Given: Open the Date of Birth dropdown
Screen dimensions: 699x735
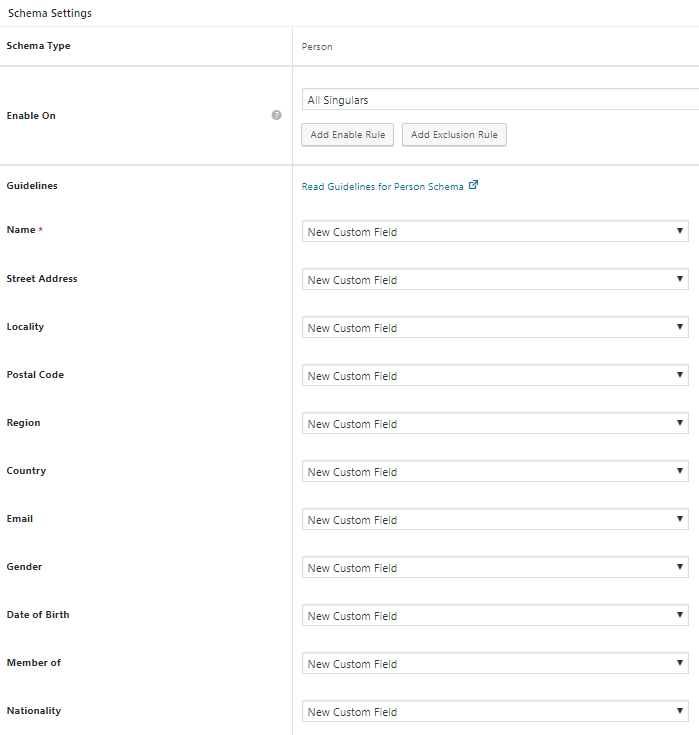Looking at the screenshot, I should click(x=495, y=615).
